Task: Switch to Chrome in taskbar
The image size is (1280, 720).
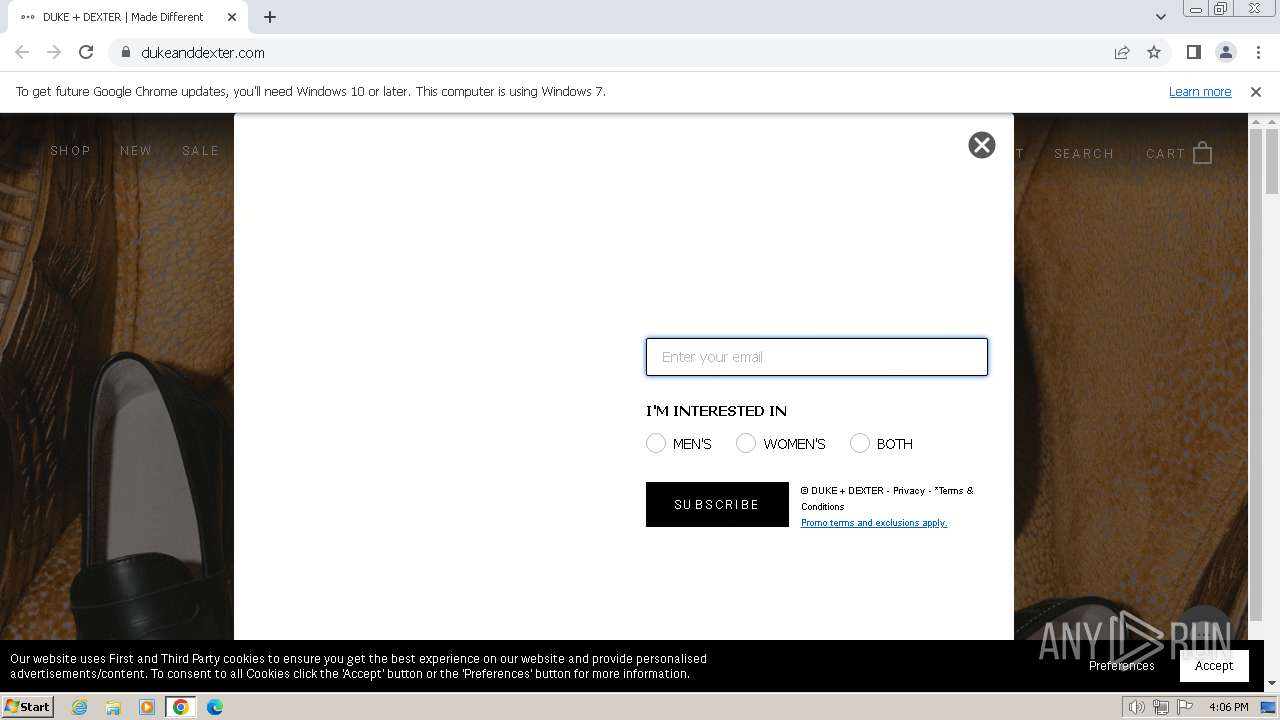Action: coord(181,707)
